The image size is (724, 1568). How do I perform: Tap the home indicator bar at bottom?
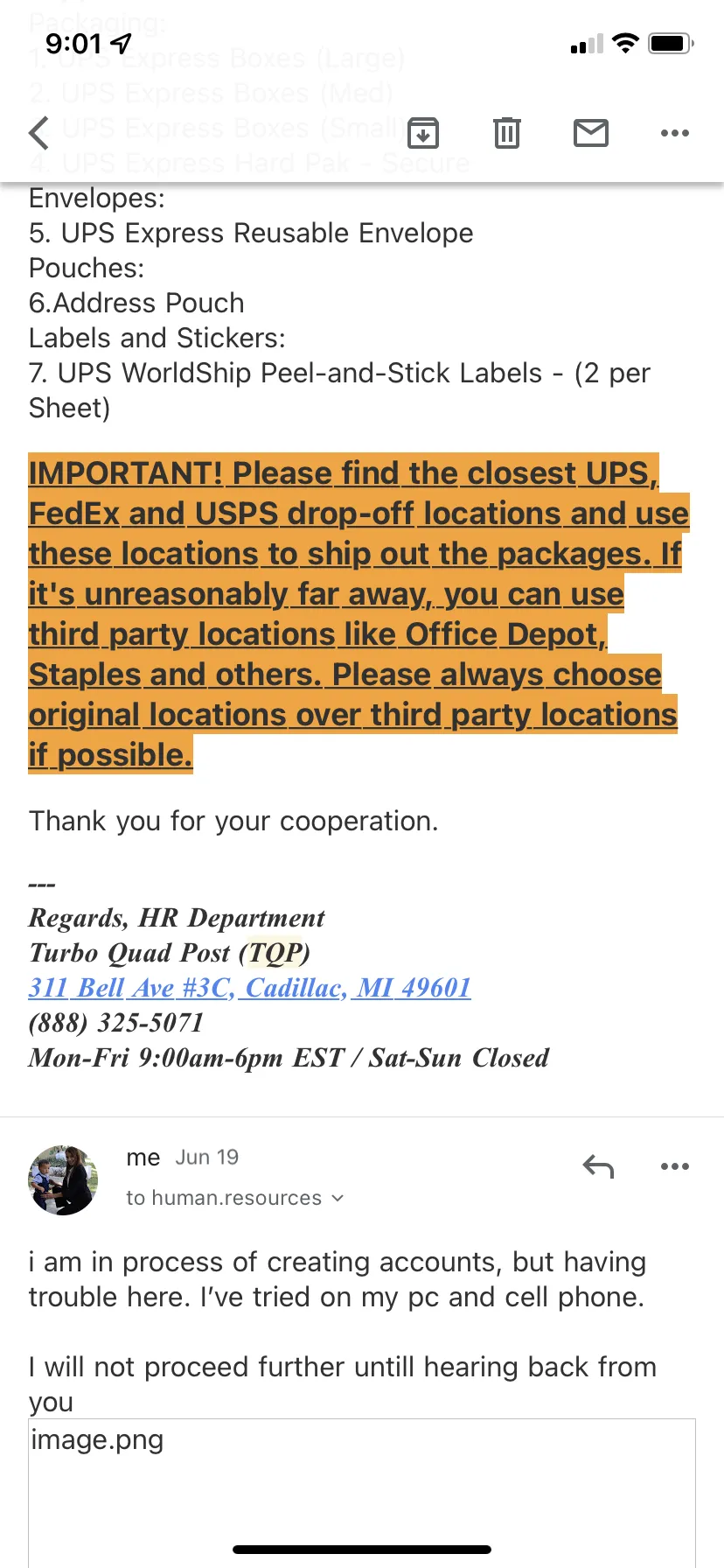pyautogui.click(x=362, y=1550)
